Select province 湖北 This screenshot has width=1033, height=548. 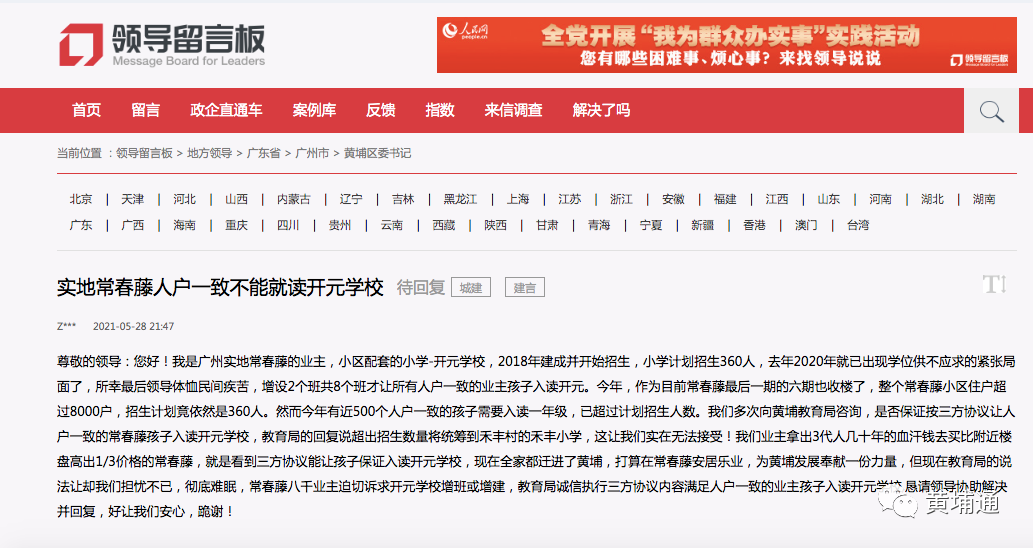click(932, 199)
